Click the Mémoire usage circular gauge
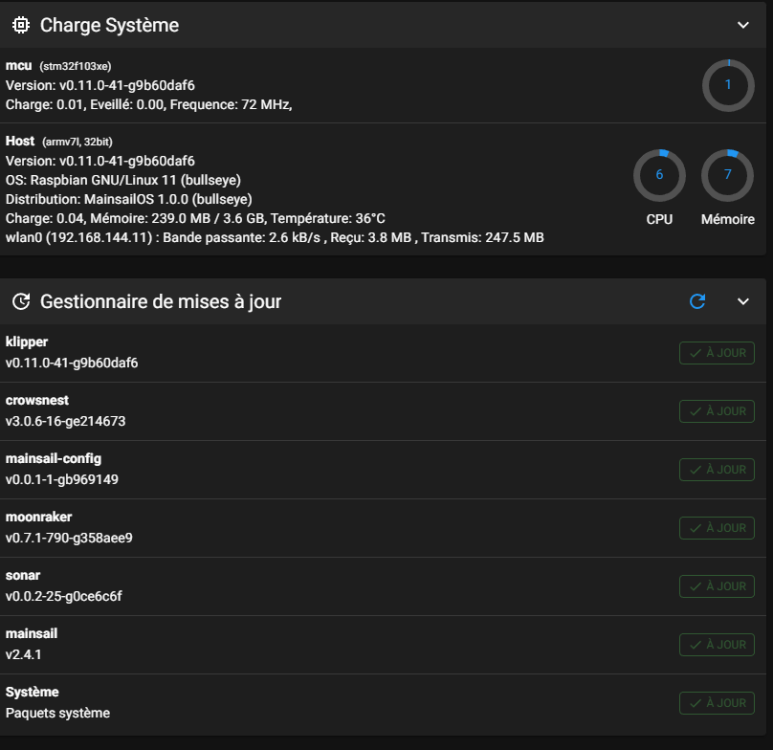 click(x=727, y=175)
